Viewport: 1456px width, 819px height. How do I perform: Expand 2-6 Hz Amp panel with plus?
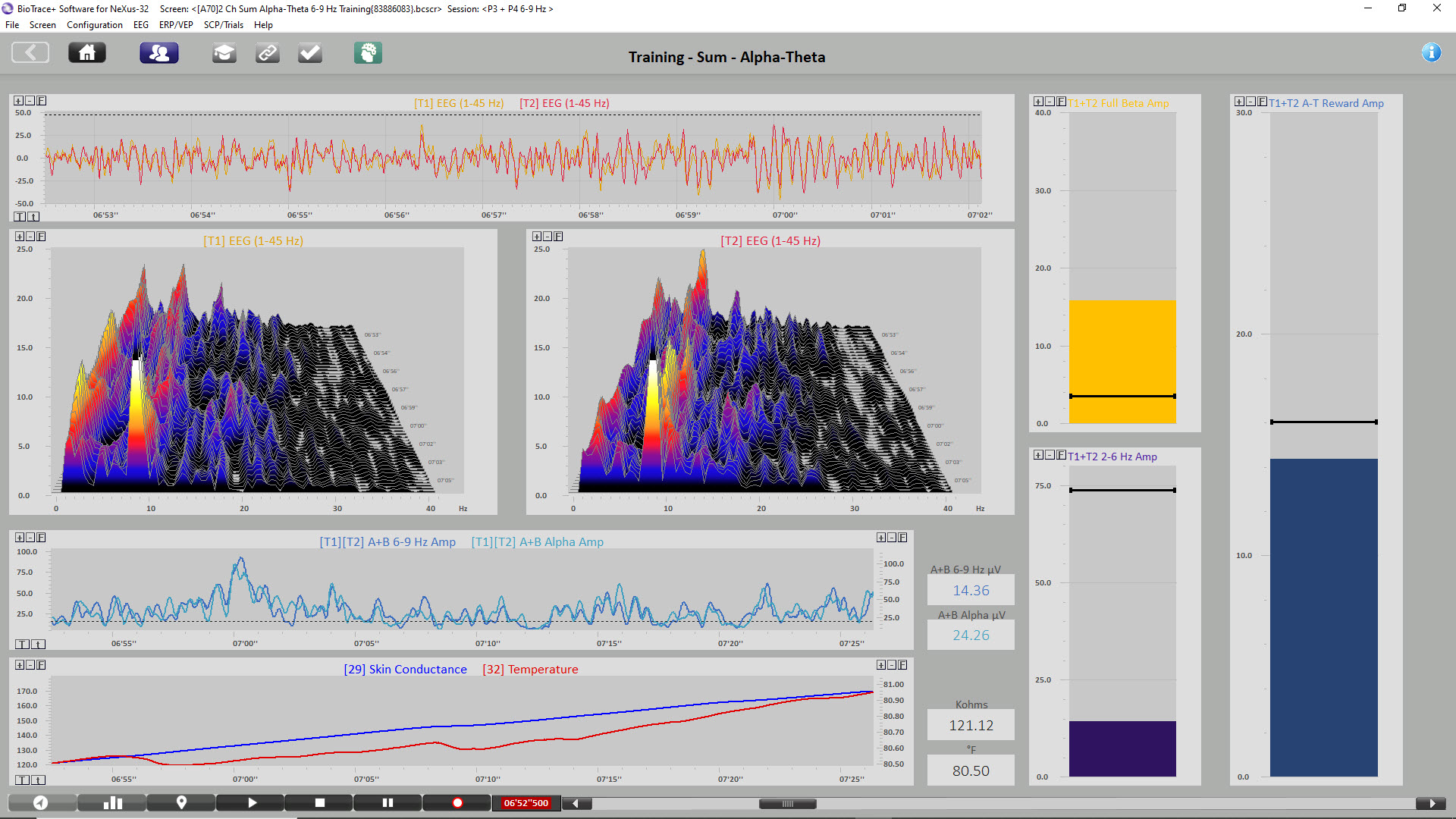click(x=1038, y=455)
